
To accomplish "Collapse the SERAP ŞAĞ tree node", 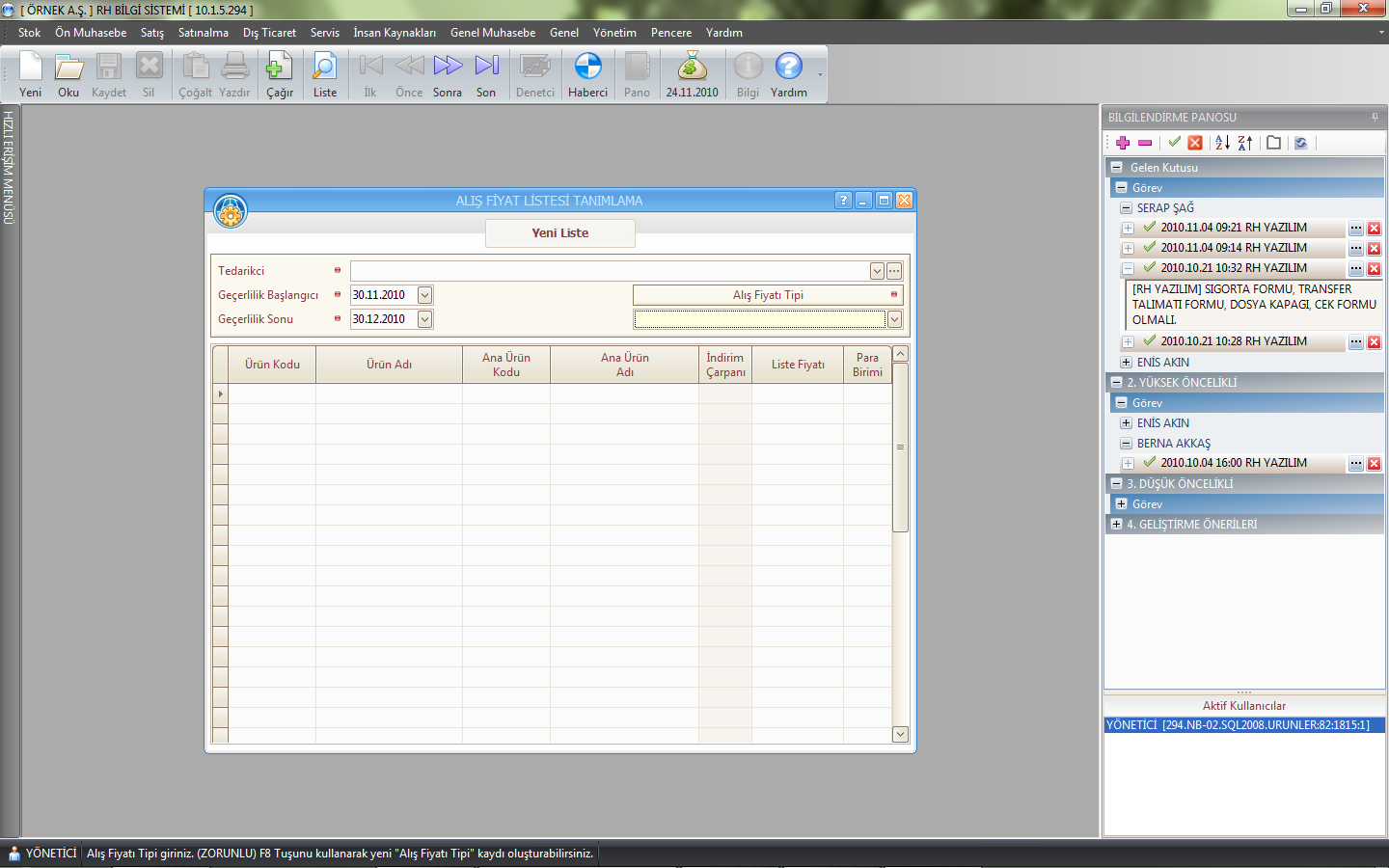I will [1126, 208].
